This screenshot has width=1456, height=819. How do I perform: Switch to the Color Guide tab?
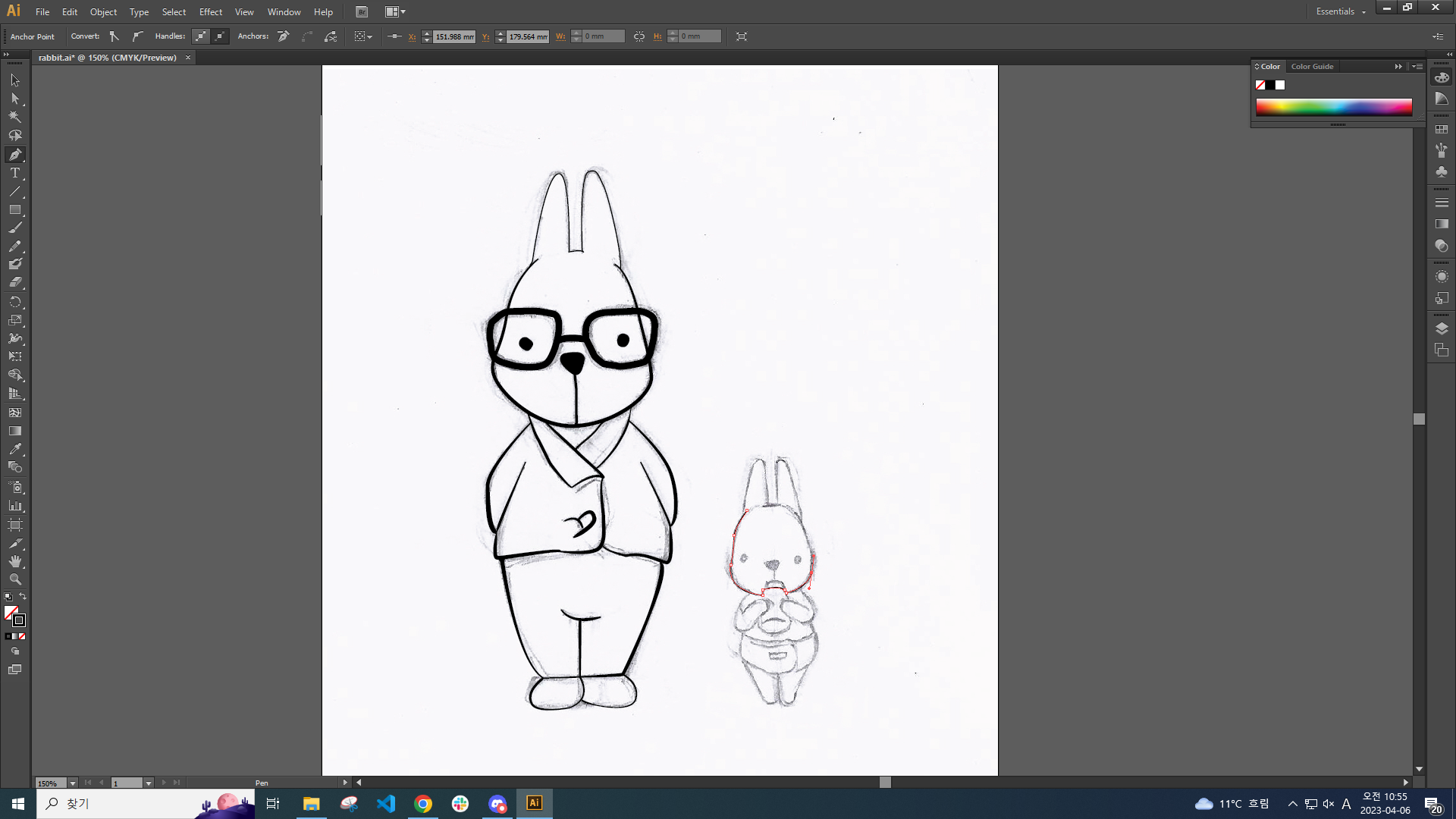pyautogui.click(x=1312, y=67)
